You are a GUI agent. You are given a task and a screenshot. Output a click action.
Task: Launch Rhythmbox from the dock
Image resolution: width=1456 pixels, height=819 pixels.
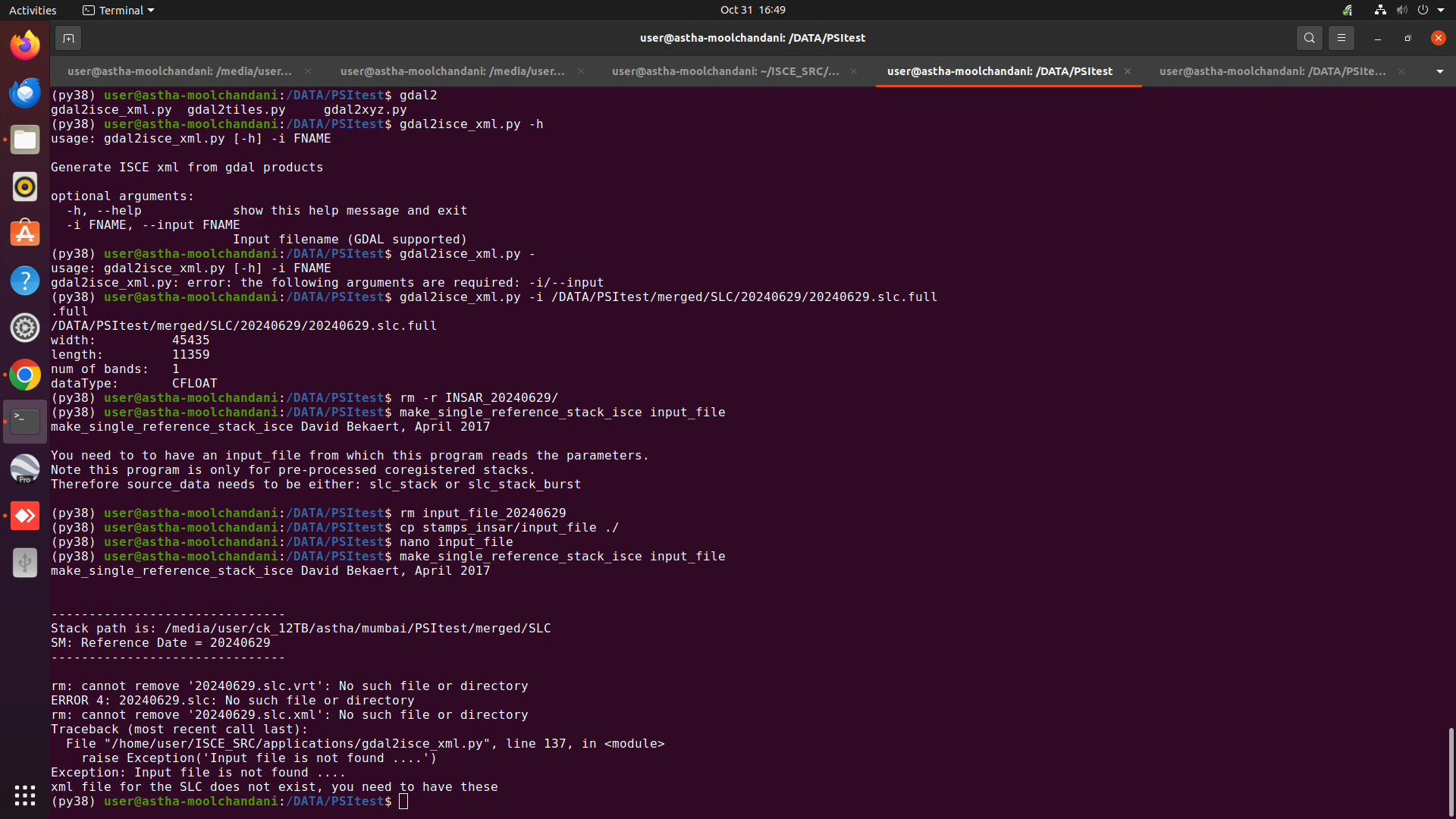coord(25,187)
